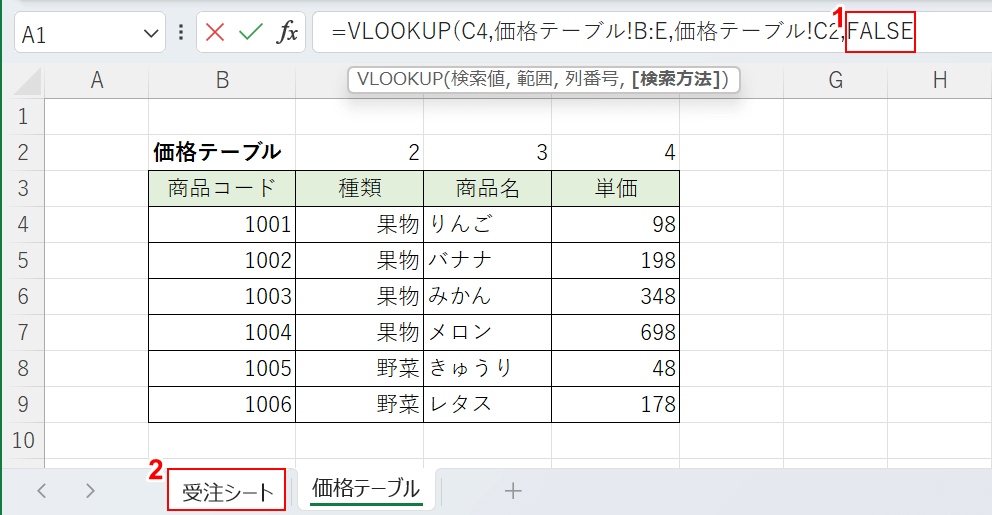The image size is (992, 515).
Task: Click the cell with price 698
Action: (x=615, y=332)
